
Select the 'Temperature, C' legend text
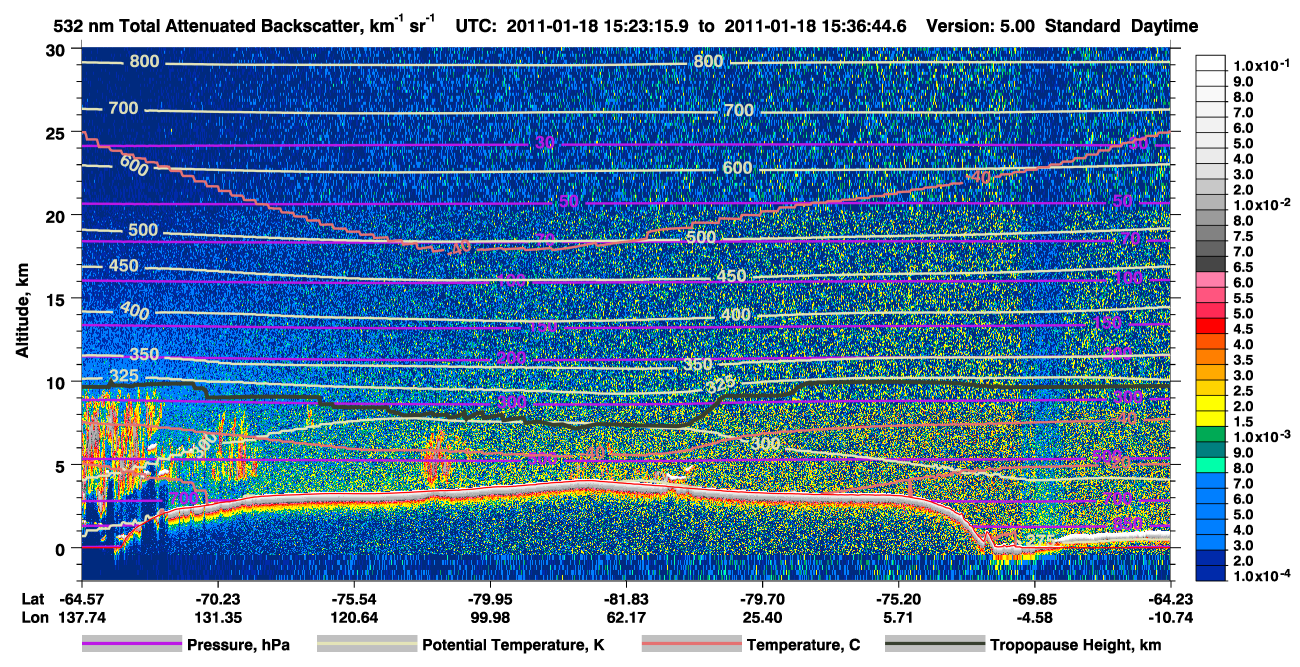click(803, 646)
